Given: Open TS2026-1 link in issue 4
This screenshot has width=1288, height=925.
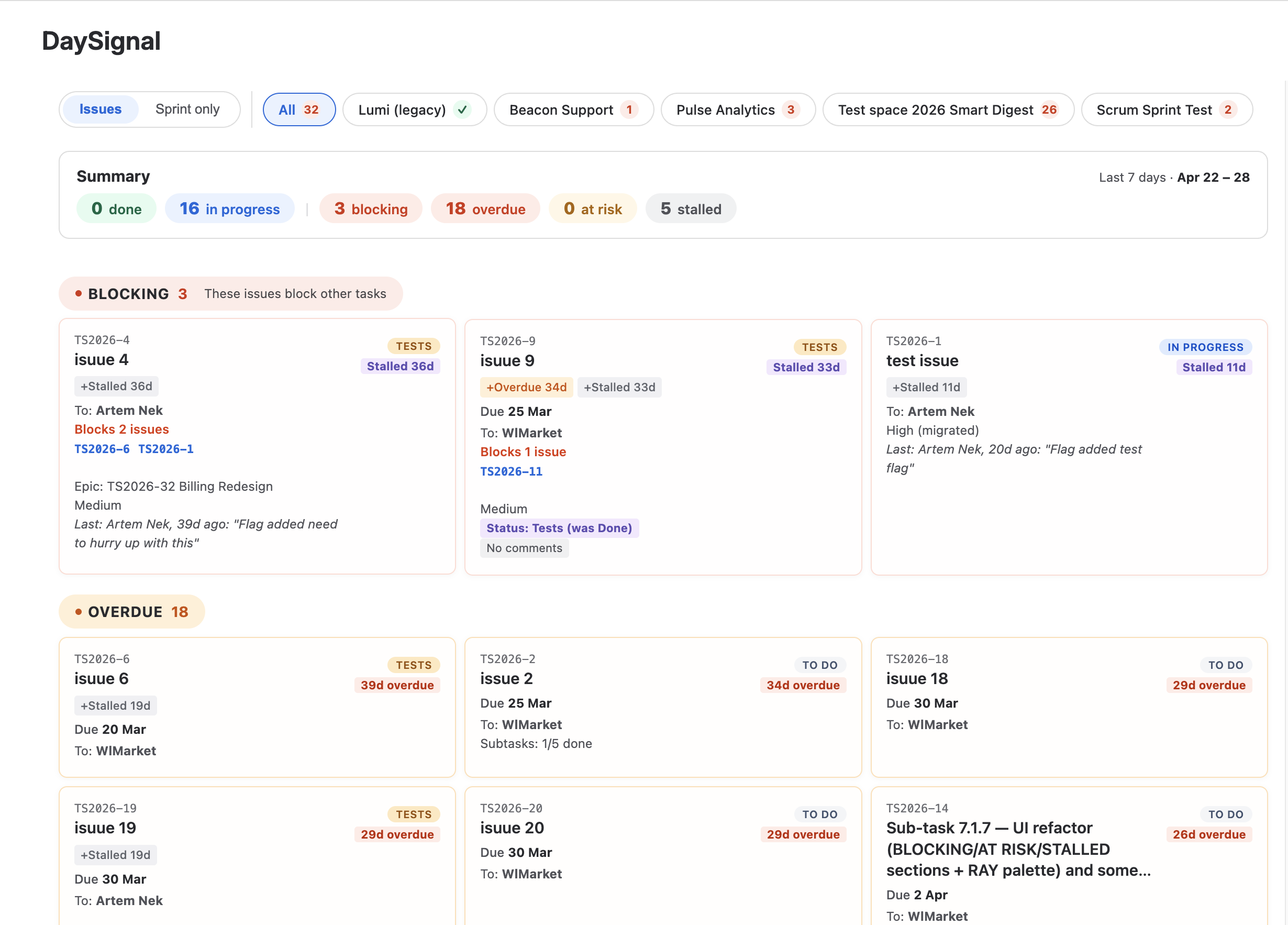Looking at the screenshot, I should (x=166, y=449).
